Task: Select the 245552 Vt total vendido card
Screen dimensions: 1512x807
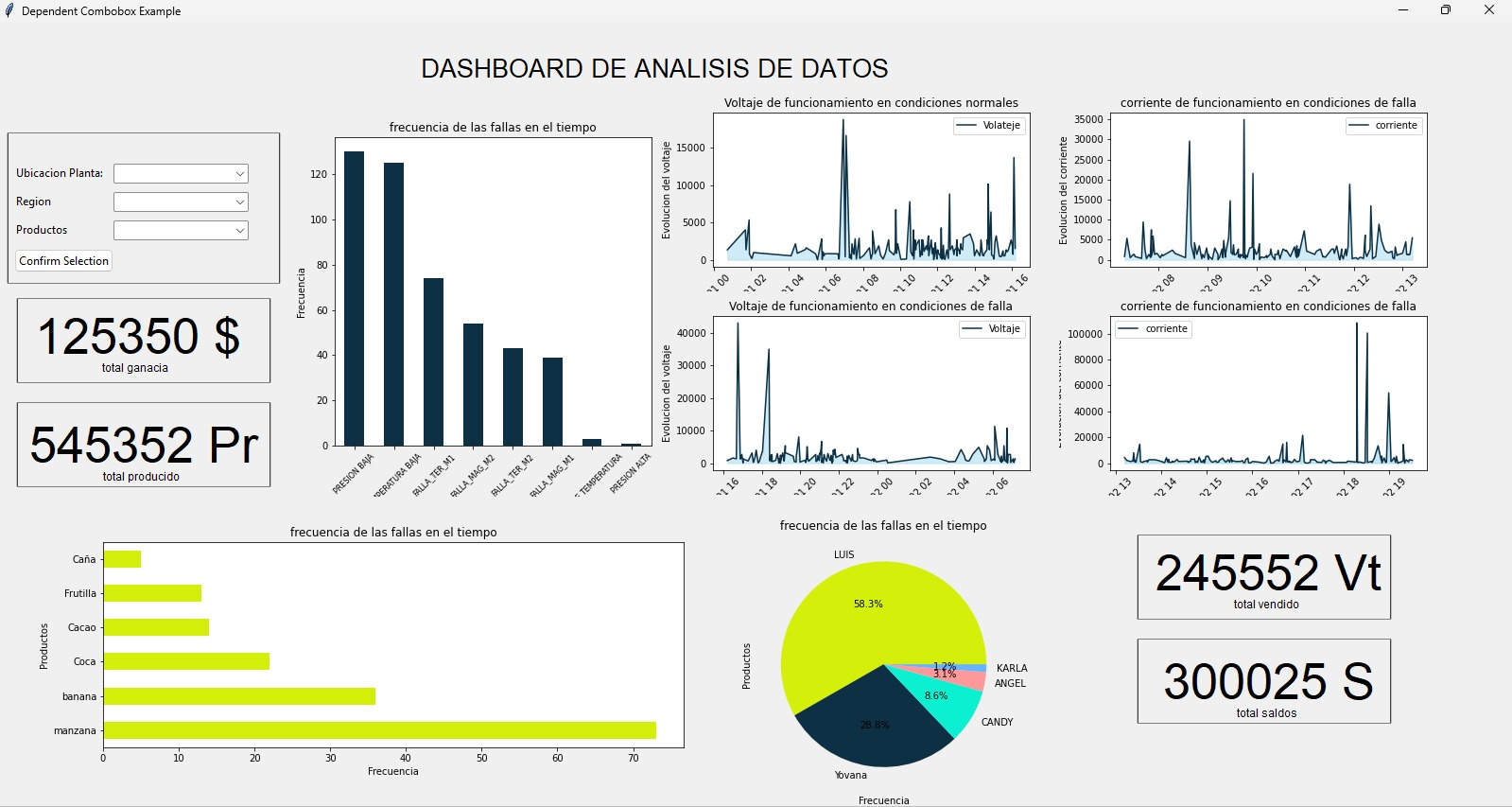Action: pos(1263,577)
